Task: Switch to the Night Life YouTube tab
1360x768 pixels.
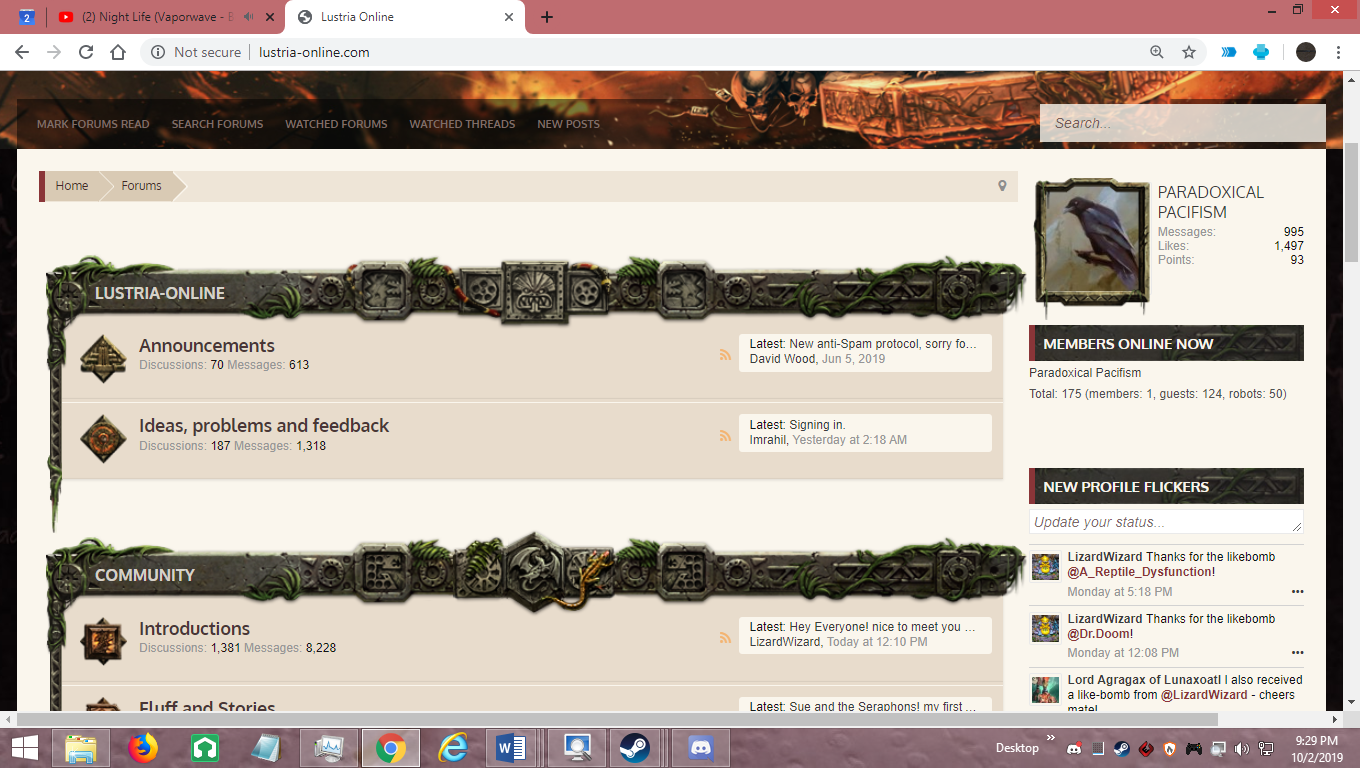Action: pos(150,17)
